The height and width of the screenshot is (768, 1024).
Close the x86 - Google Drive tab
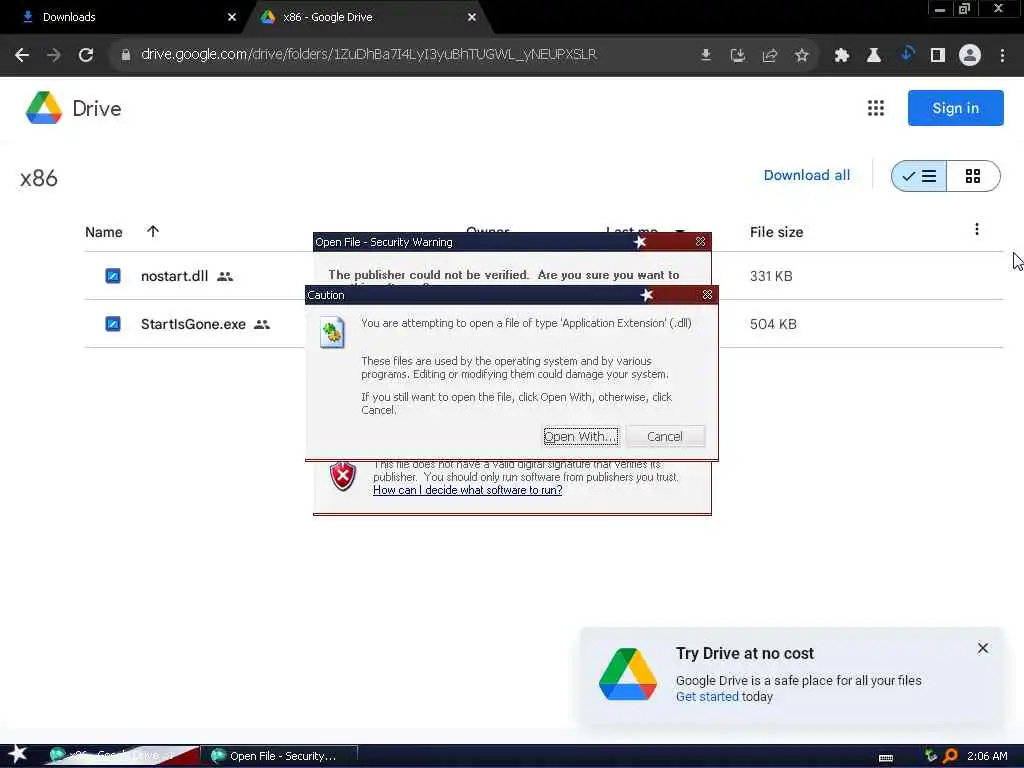pyautogui.click(x=472, y=17)
